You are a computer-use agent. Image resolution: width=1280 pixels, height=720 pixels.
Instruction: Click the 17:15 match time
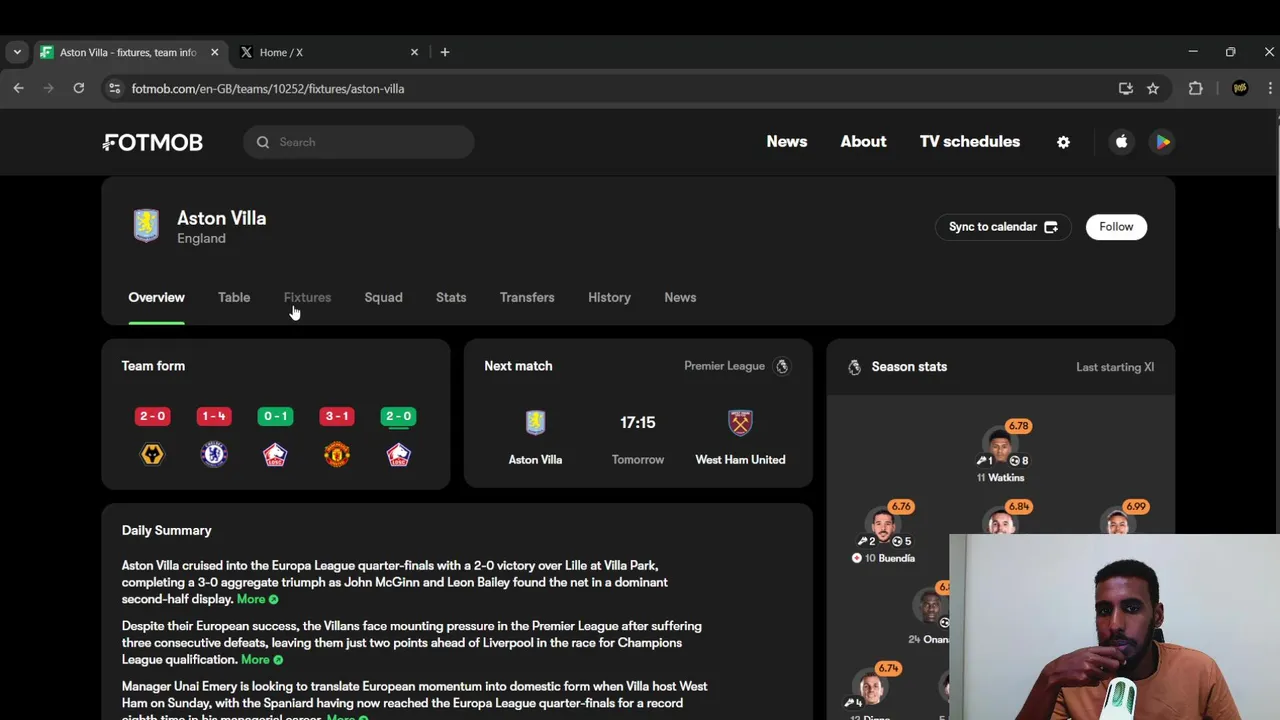[x=637, y=423]
